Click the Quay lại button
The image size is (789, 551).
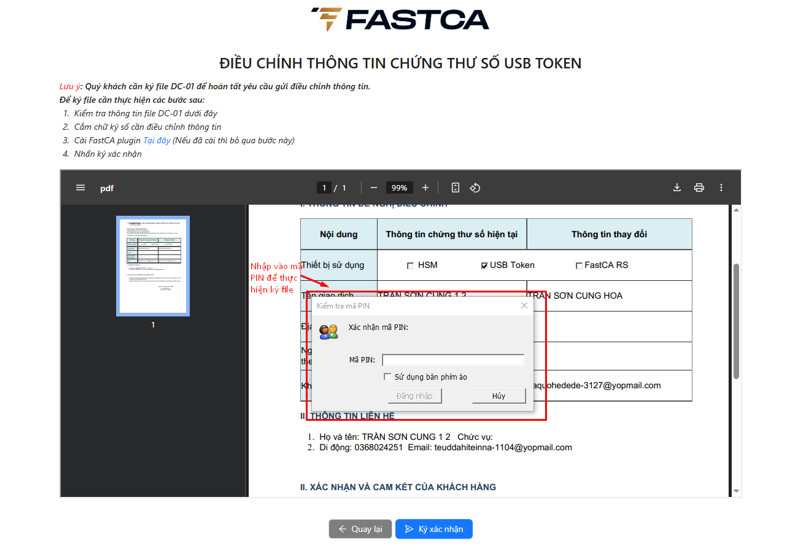[360, 529]
